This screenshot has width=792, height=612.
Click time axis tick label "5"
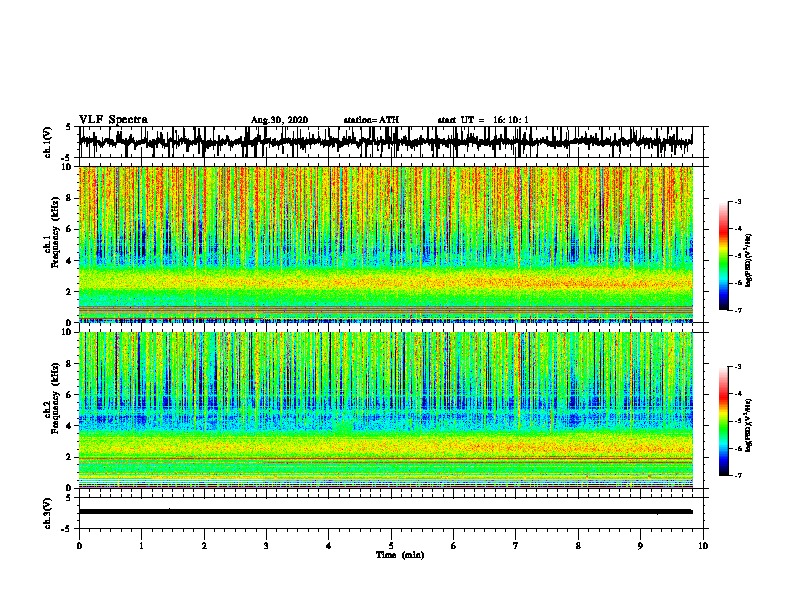click(x=391, y=546)
